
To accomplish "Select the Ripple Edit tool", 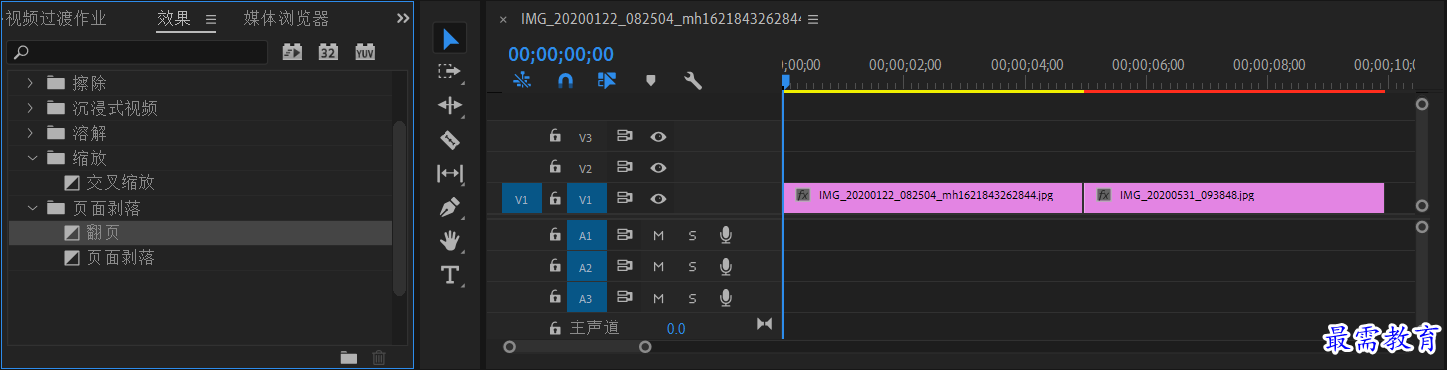I will point(450,105).
